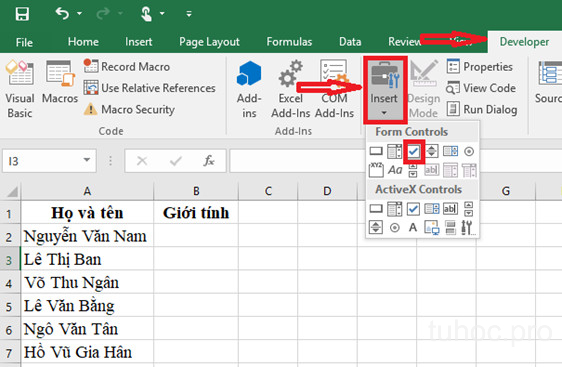Pick ActiveX Combo Box icon

coord(395,209)
